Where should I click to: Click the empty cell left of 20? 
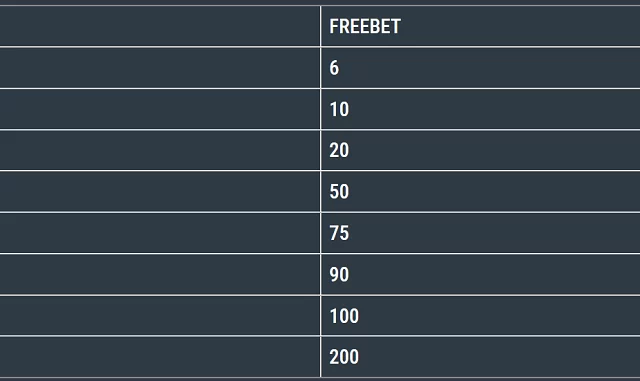click(160, 150)
